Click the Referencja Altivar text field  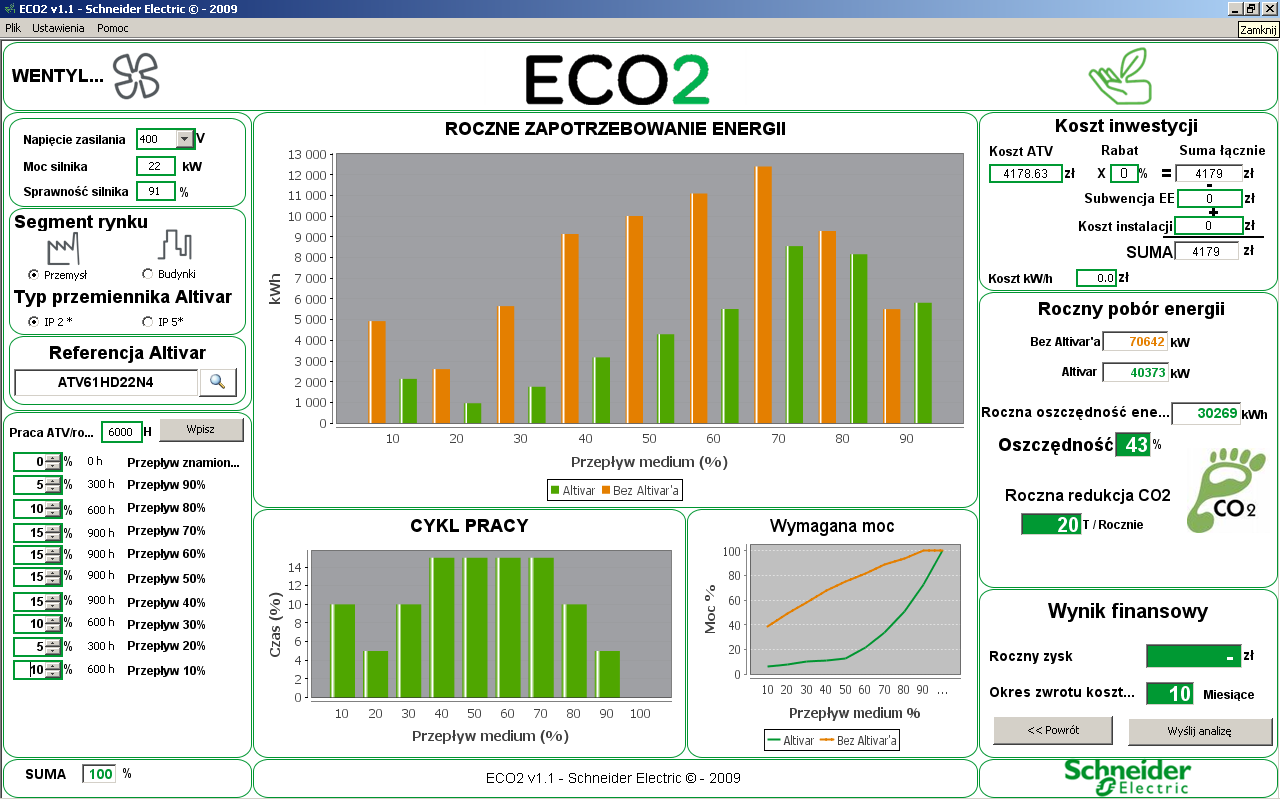106,382
